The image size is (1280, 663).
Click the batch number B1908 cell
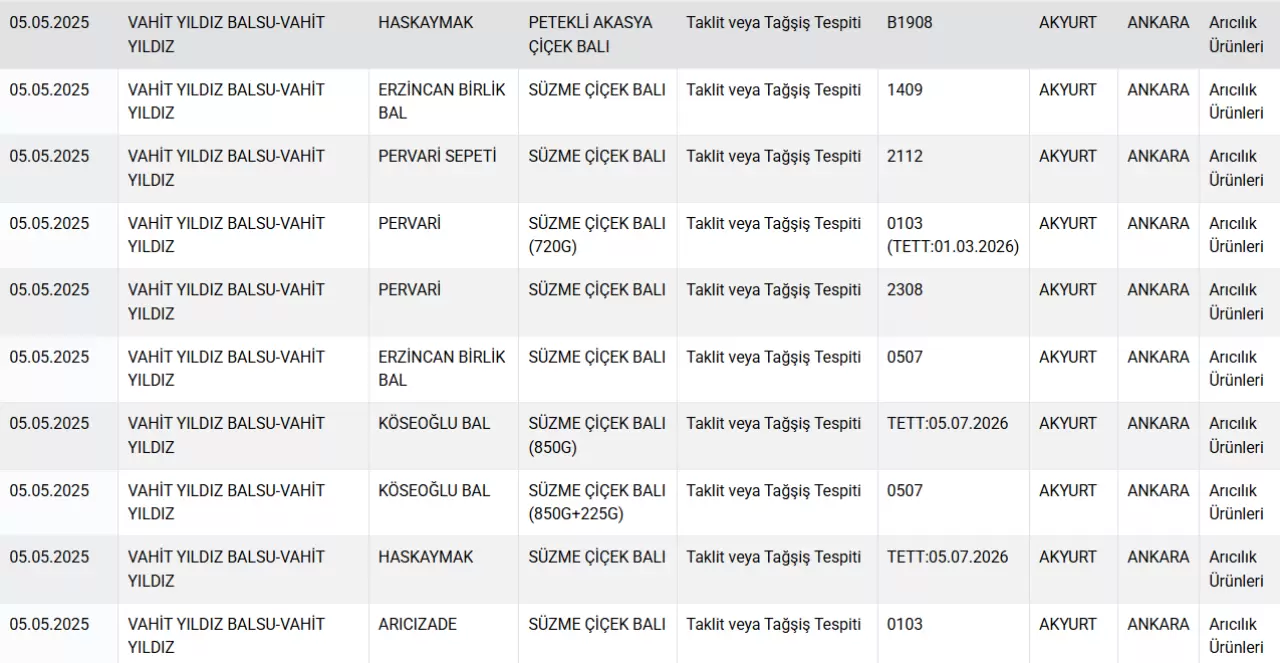(909, 22)
